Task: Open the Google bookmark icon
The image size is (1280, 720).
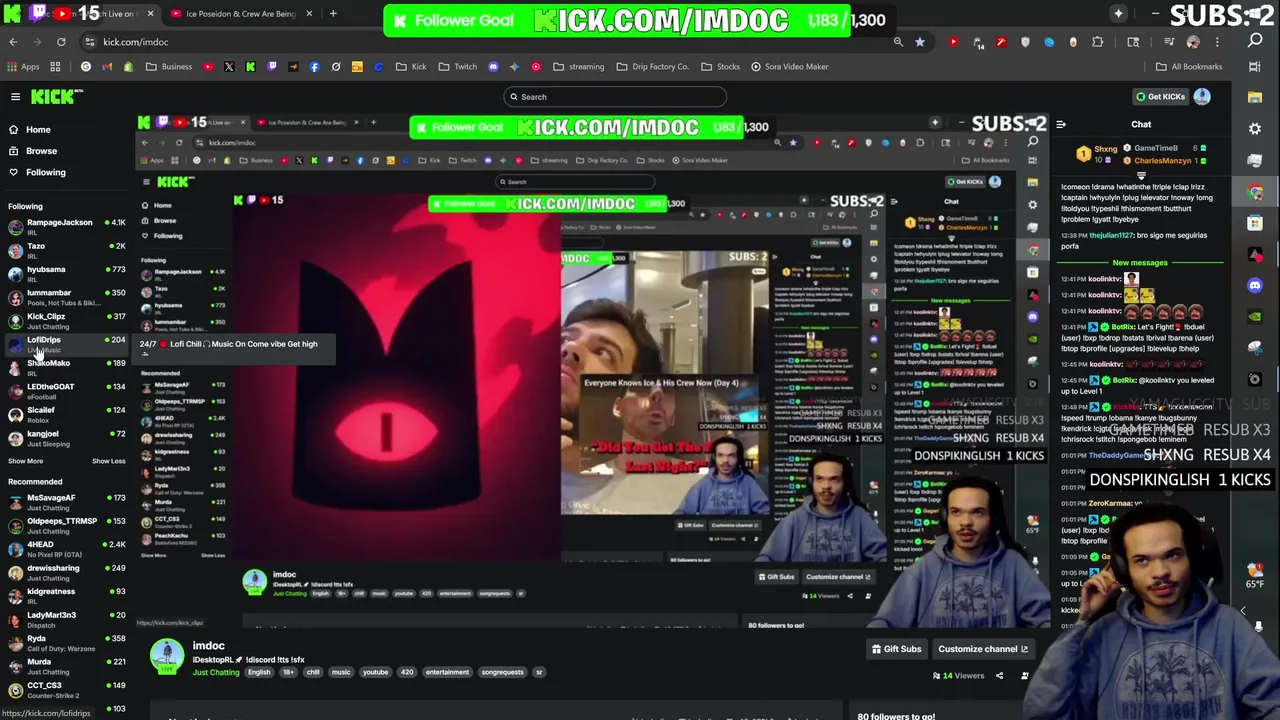Action: tap(86, 67)
